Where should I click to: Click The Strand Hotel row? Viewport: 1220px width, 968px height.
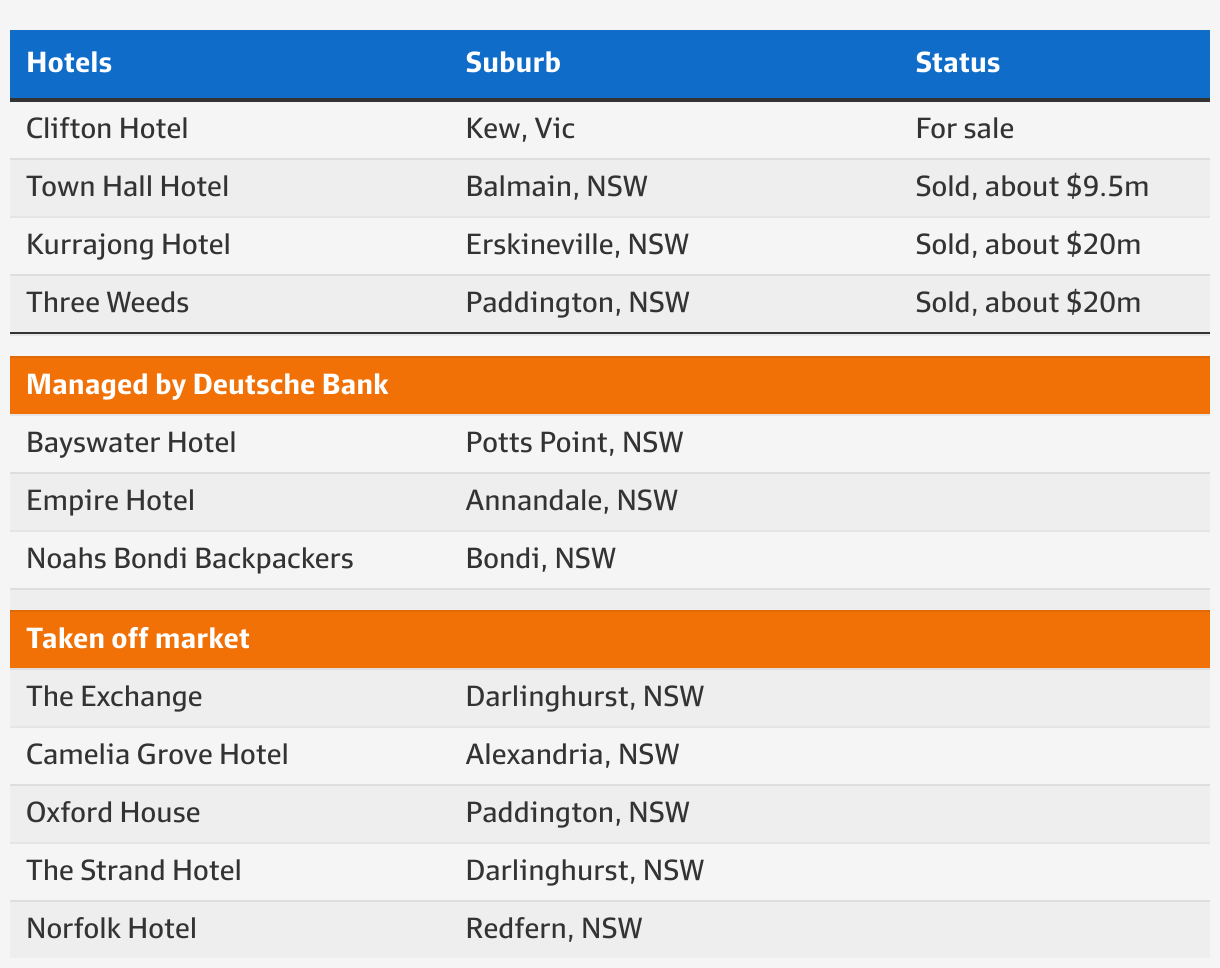[134, 871]
